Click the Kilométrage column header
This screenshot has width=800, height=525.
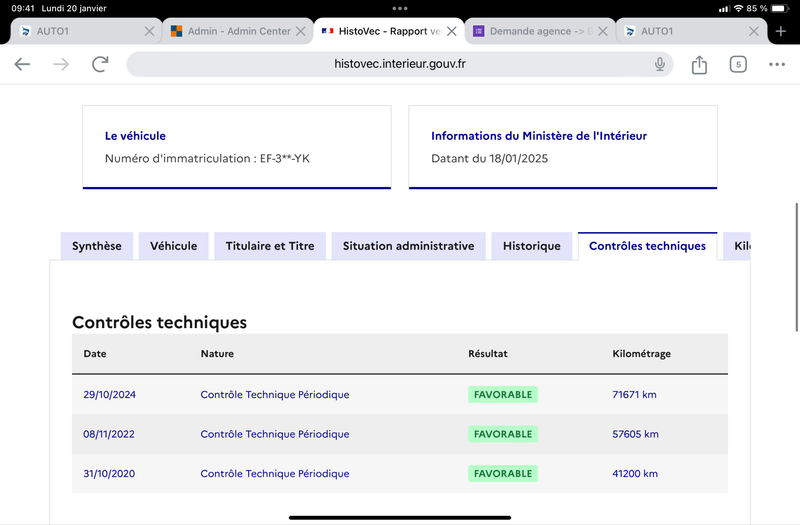tap(641, 354)
